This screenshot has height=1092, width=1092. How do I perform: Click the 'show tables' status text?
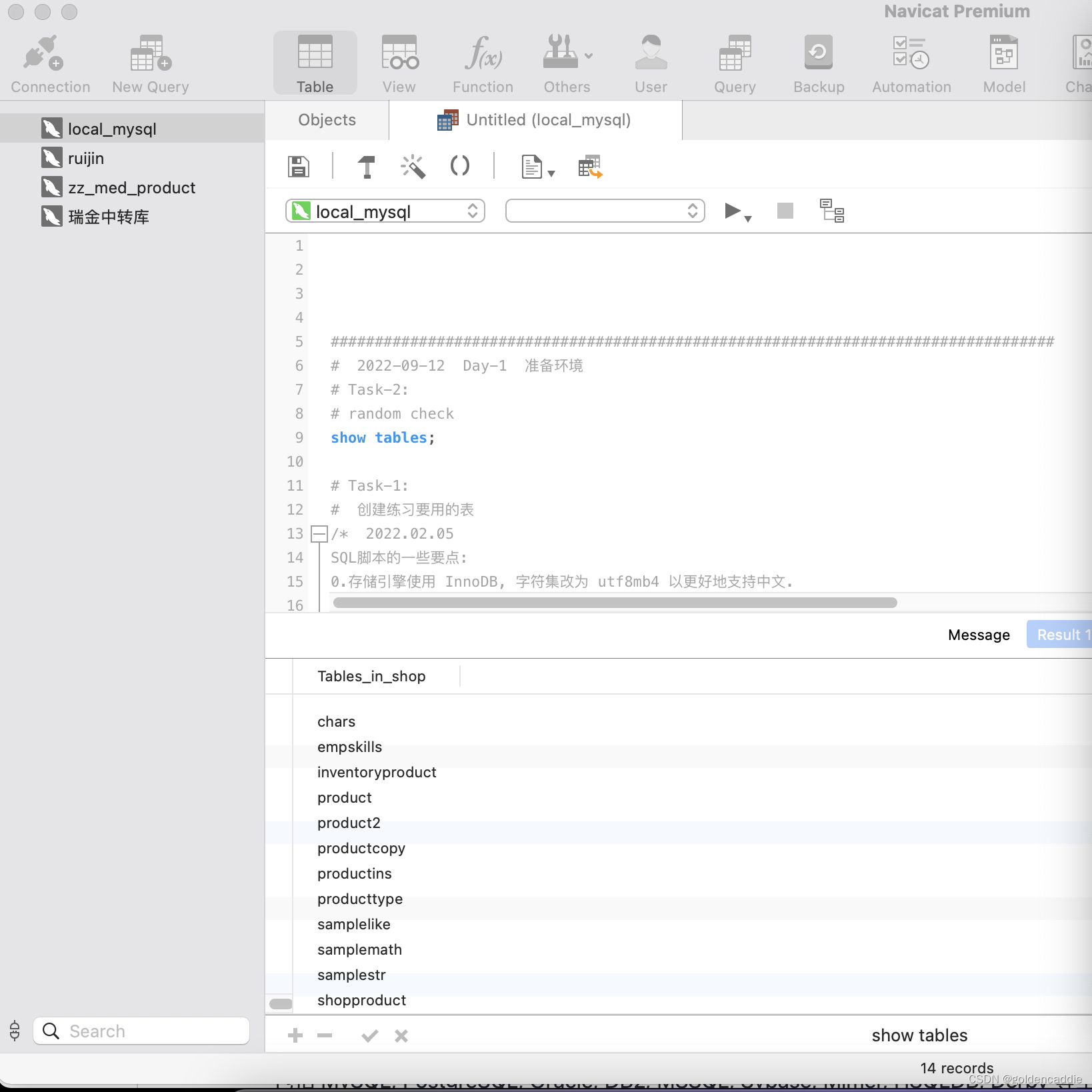click(x=919, y=1035)
